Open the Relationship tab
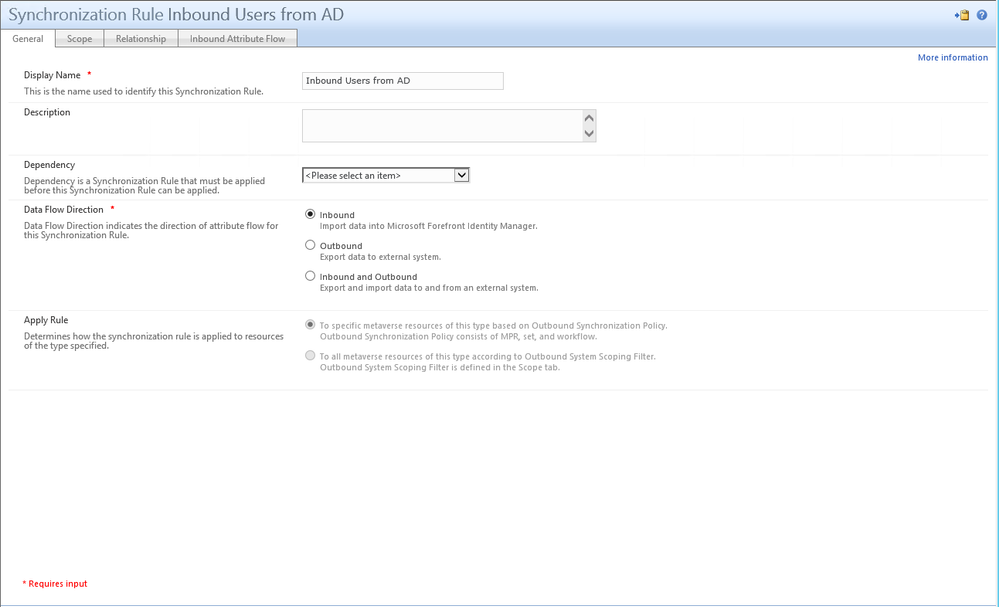This screenshot has width=999, height=607. pos(140,38)
